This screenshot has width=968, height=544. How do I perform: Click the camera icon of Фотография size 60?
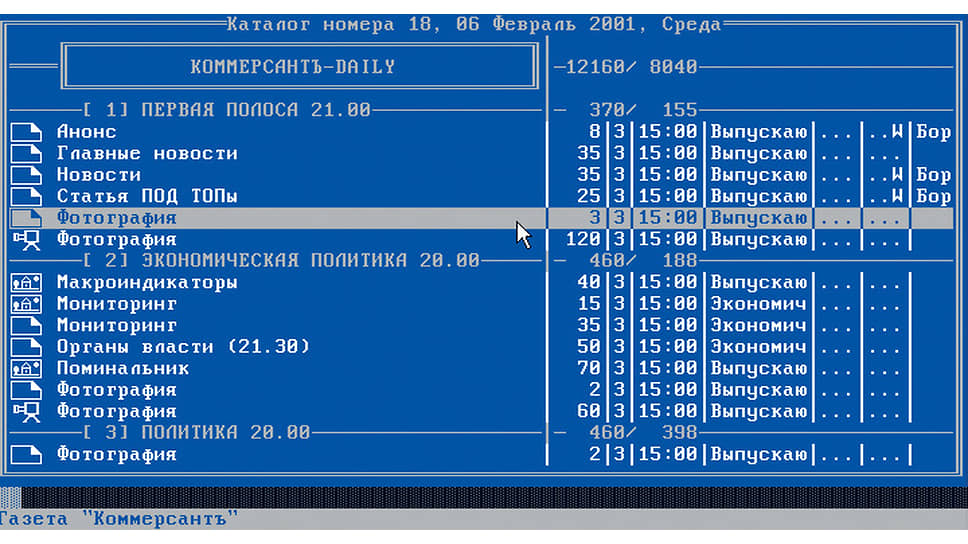coord(27,412)
